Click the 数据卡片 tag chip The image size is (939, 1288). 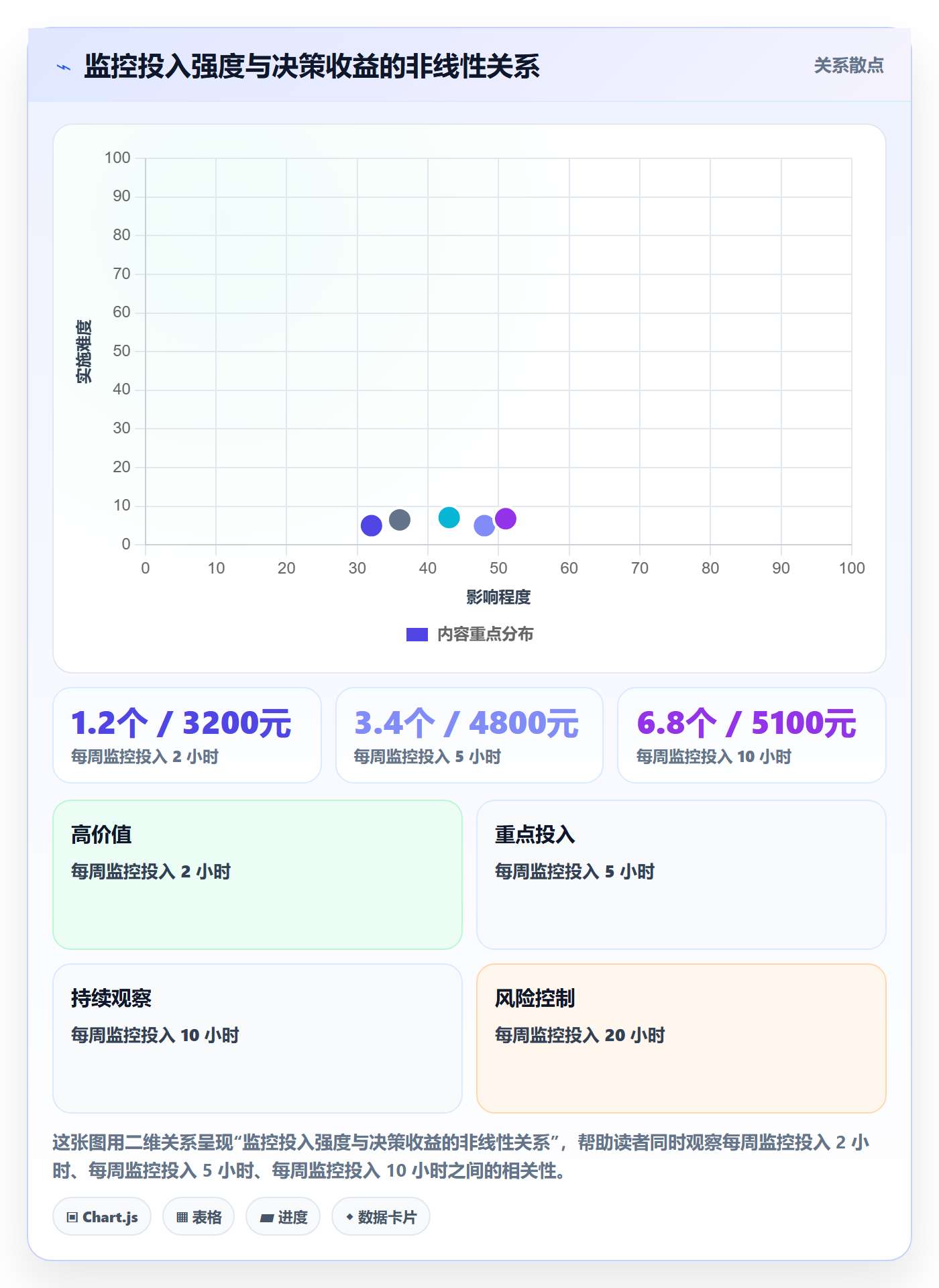click(381, 1217)
